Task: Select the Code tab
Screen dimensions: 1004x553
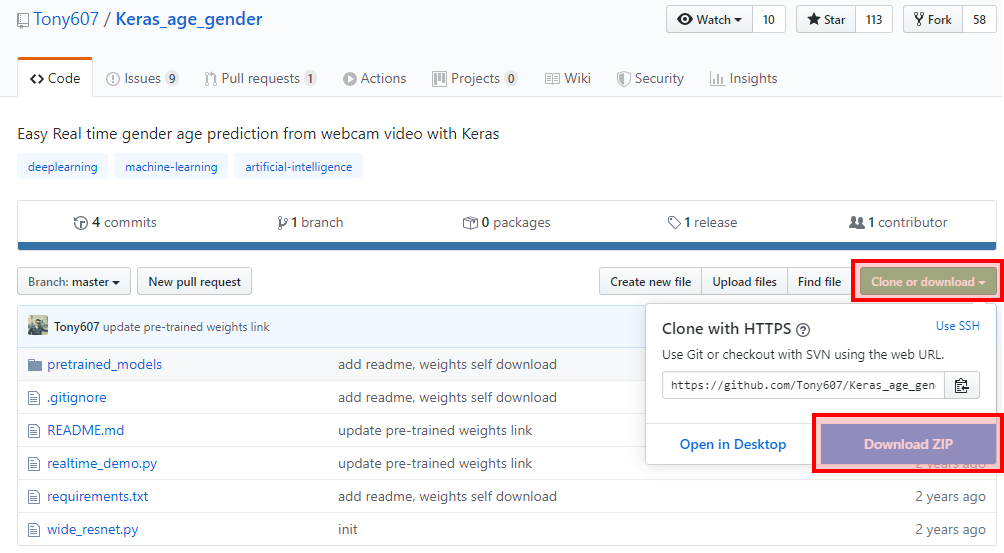Action: (55, 78)
